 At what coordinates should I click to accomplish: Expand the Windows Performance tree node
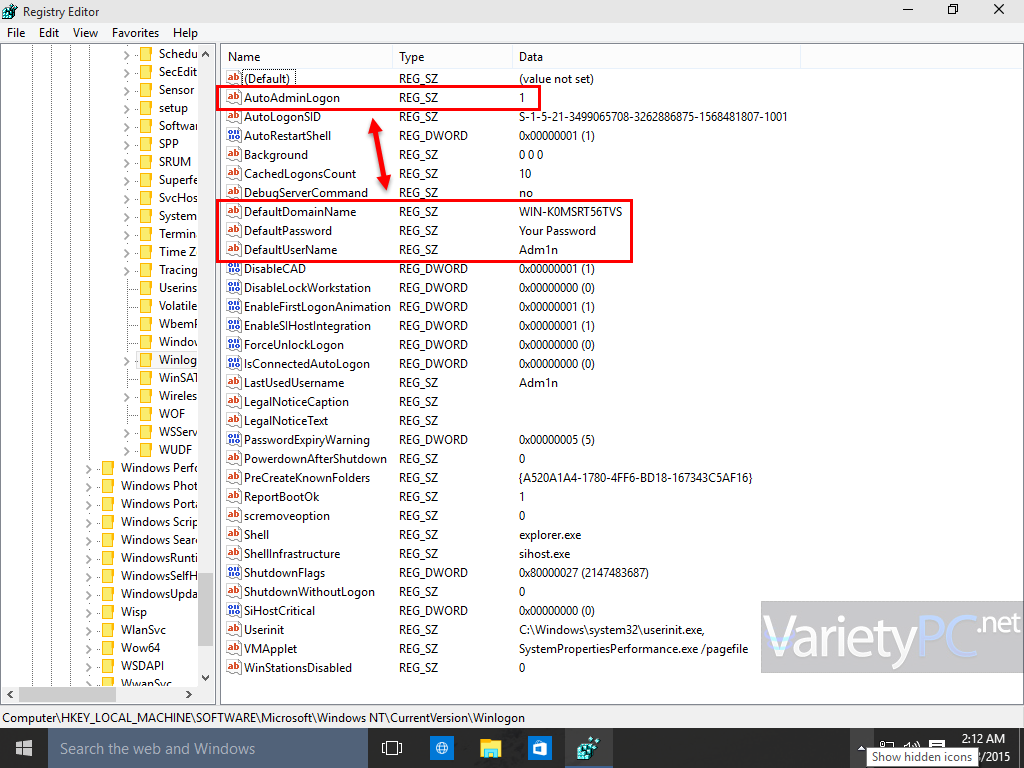pos(88,467)
